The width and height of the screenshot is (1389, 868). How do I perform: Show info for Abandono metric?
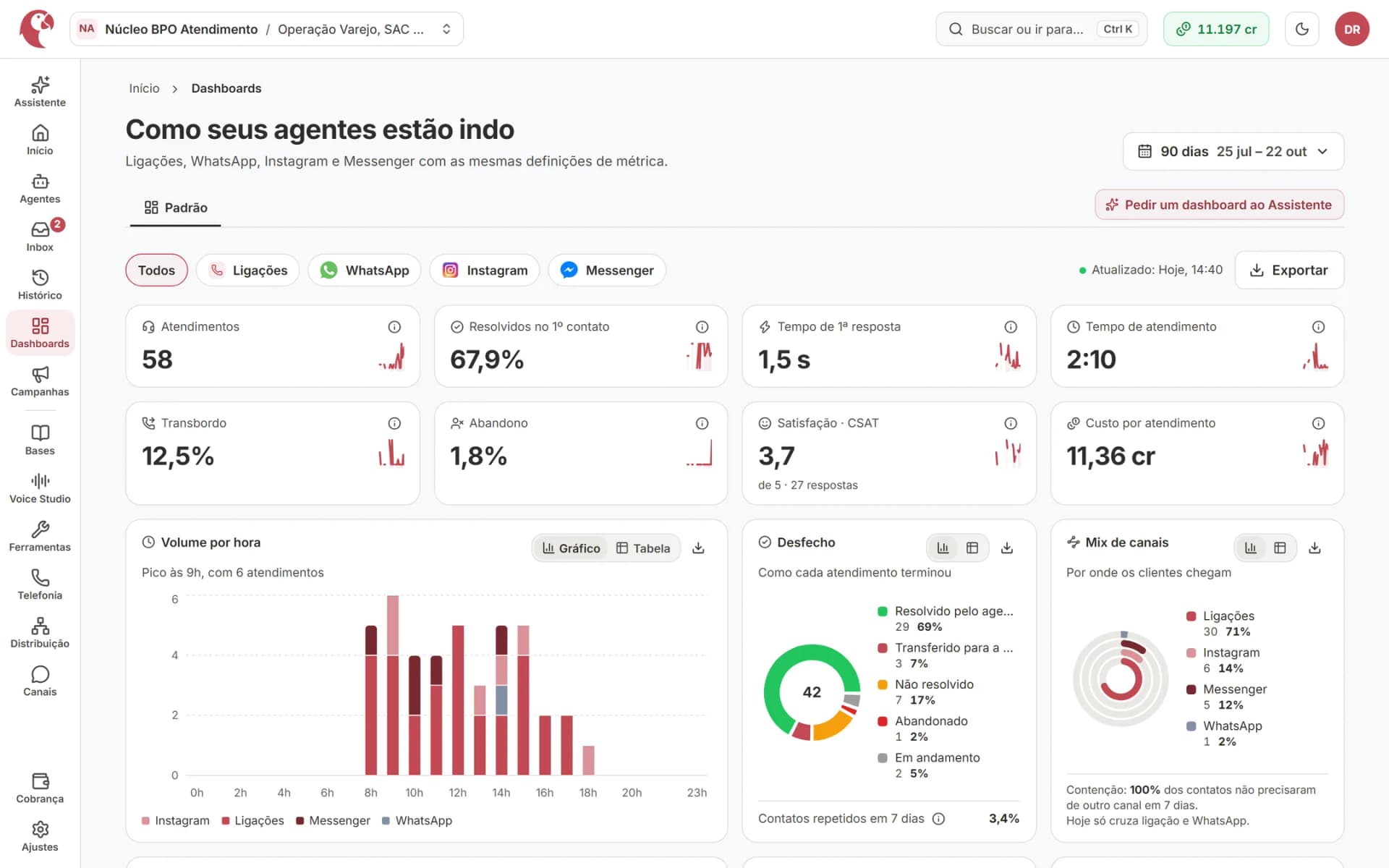(702, 423)
